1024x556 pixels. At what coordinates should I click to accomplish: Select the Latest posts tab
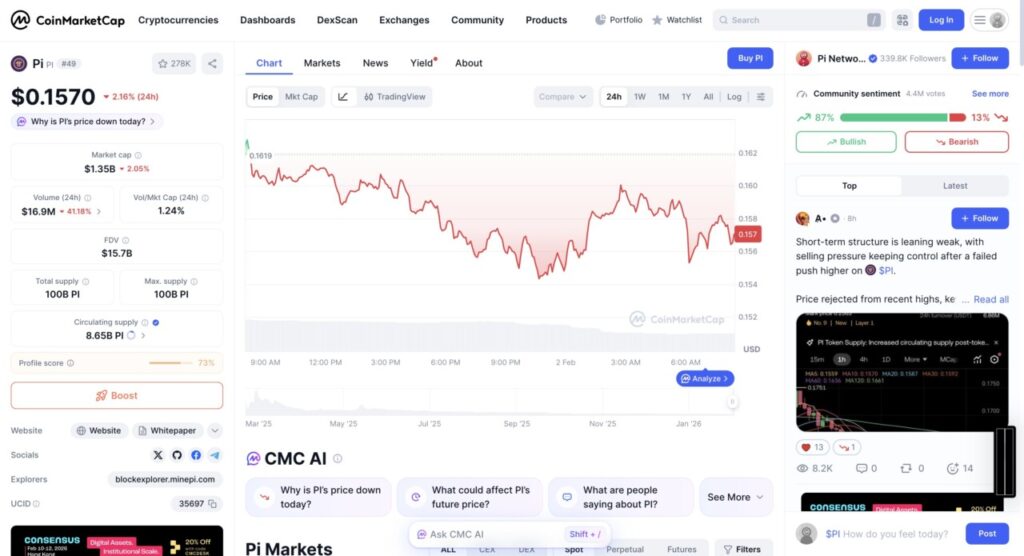pos(955,186)
